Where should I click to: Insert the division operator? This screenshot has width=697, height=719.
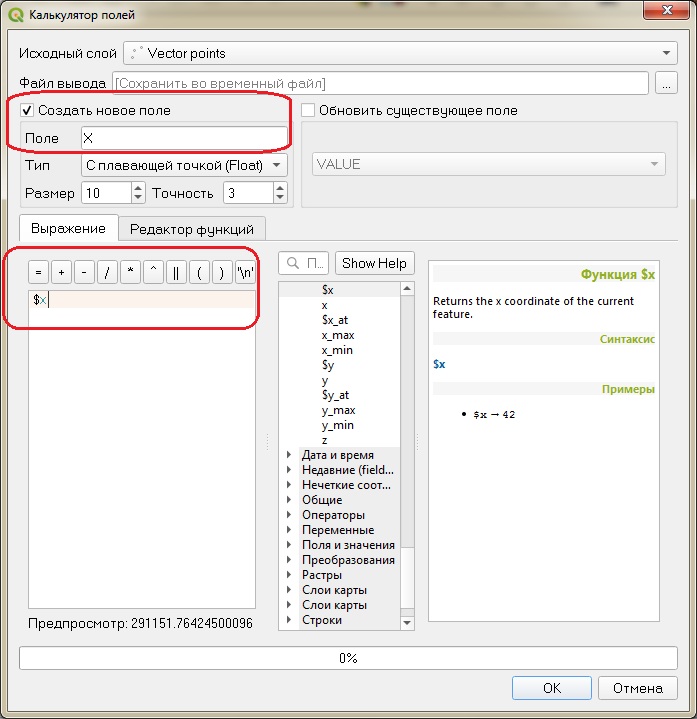click(x=107, y=272)
